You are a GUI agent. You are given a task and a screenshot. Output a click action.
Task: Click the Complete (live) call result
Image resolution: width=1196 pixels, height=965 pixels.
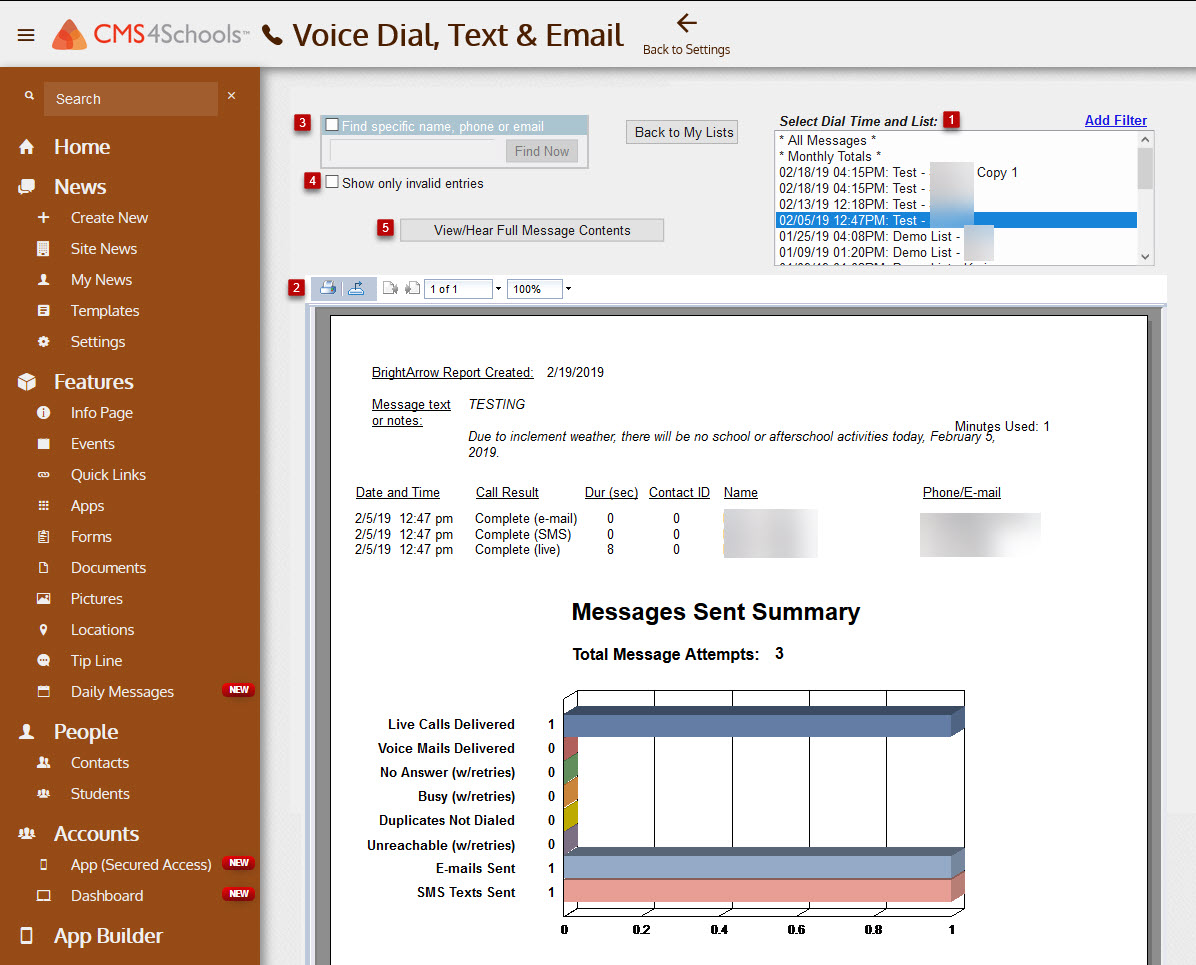point(517,549)
